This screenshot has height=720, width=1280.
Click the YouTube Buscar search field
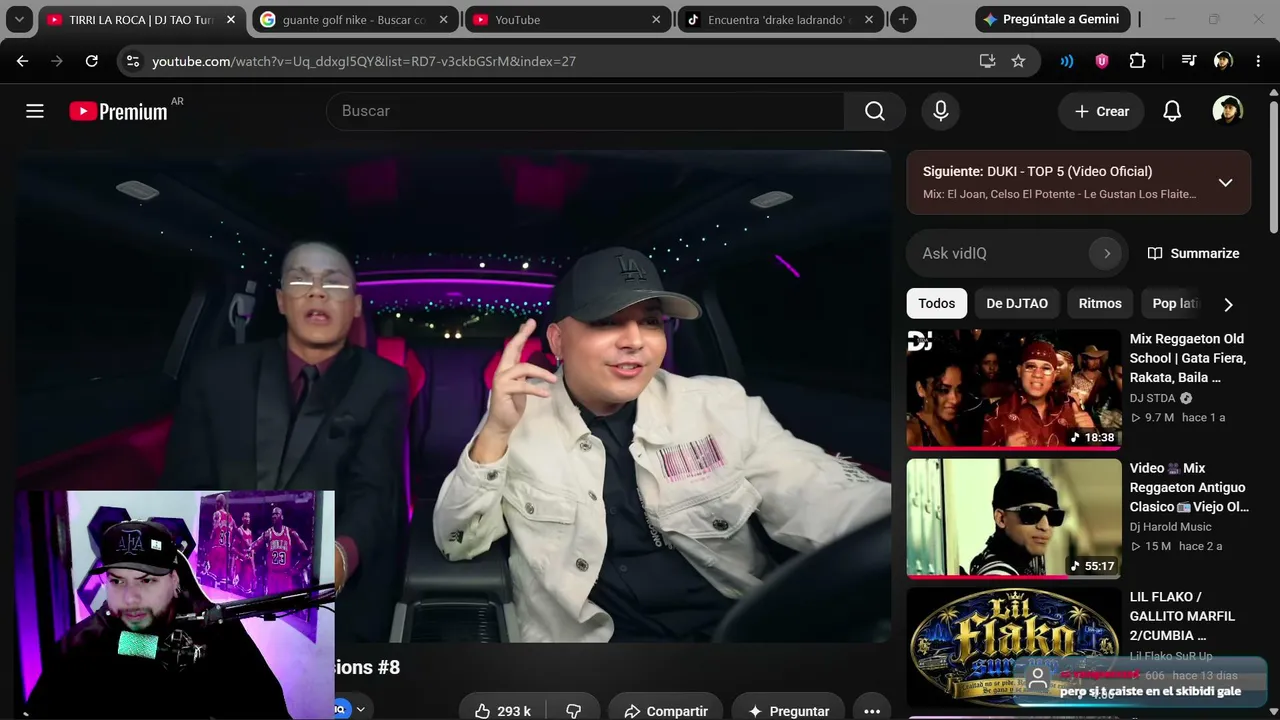point(585,111)
